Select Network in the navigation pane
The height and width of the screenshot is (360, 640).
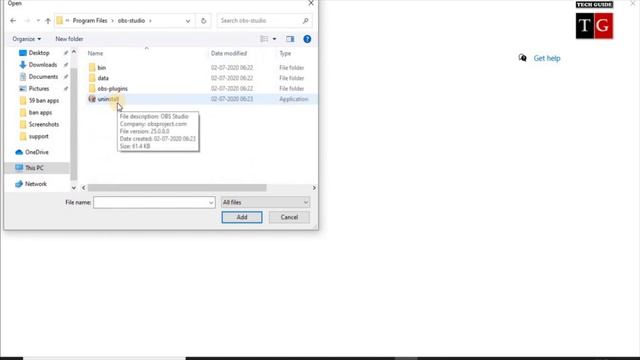pyautogui.click(x=36, y=184)
